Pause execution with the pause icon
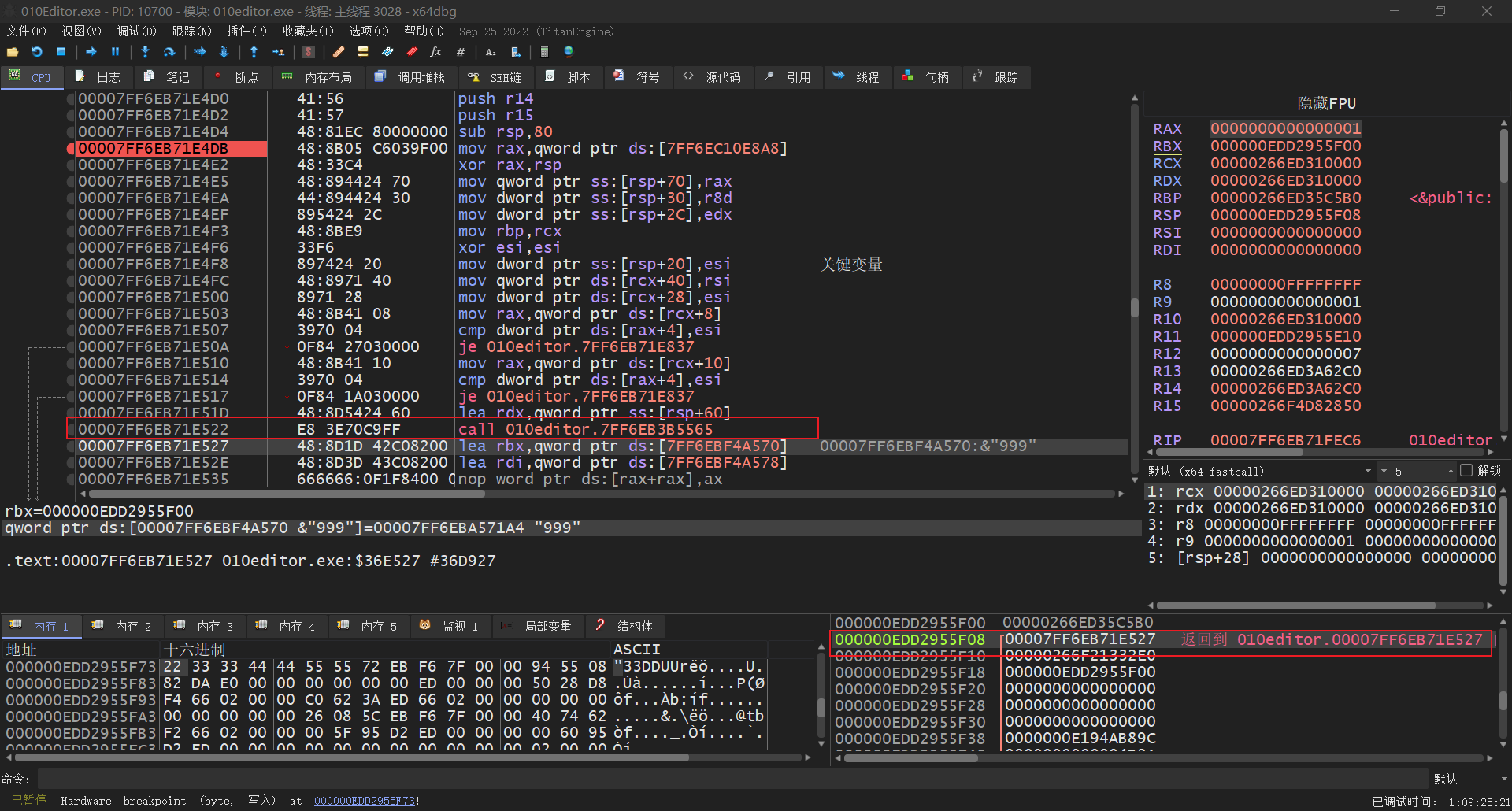This screenshot has height=811, width=1512. pyautogui.click(x=116, y=52)
